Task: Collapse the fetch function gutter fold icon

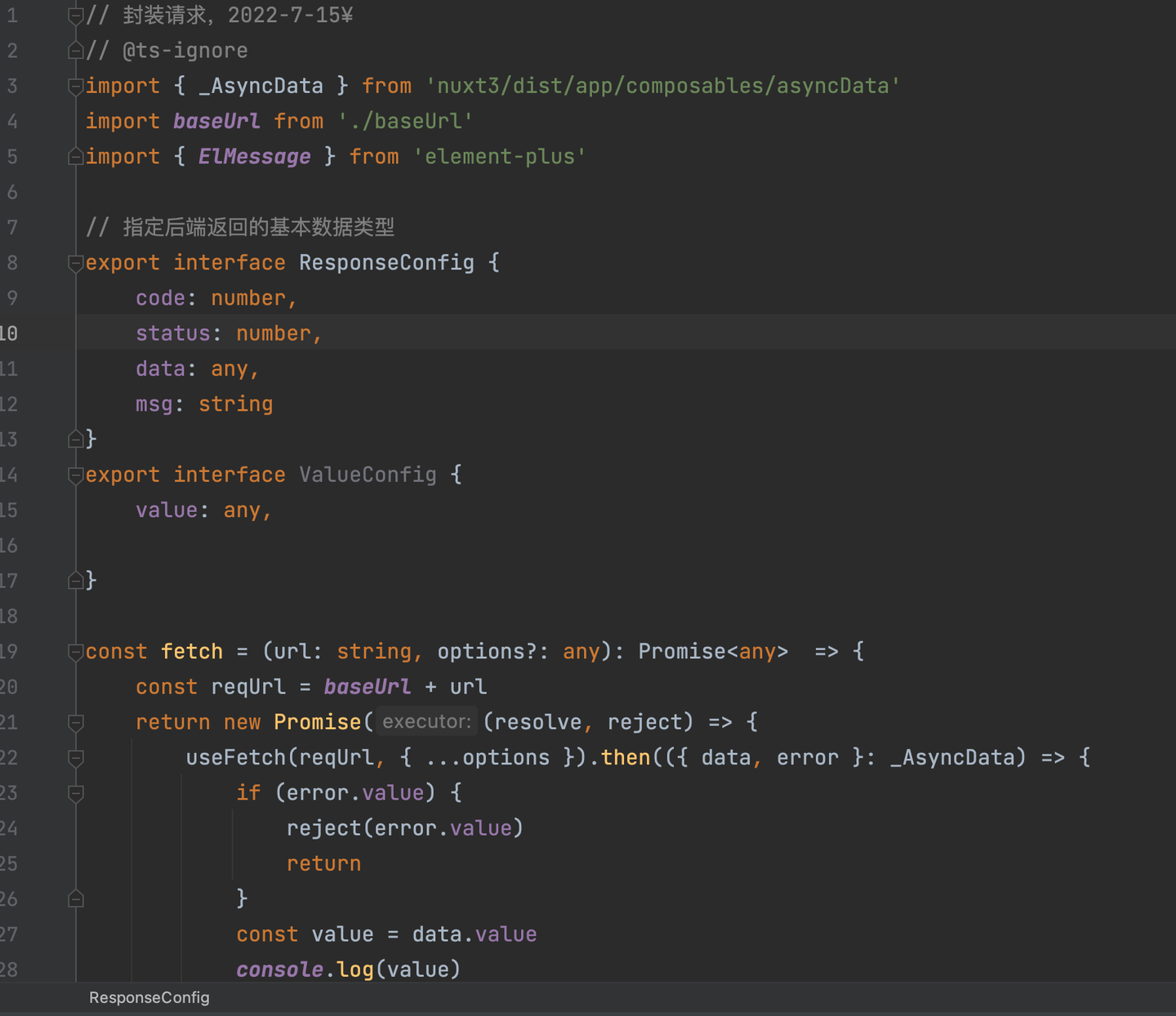Action: tap(75, 651)
